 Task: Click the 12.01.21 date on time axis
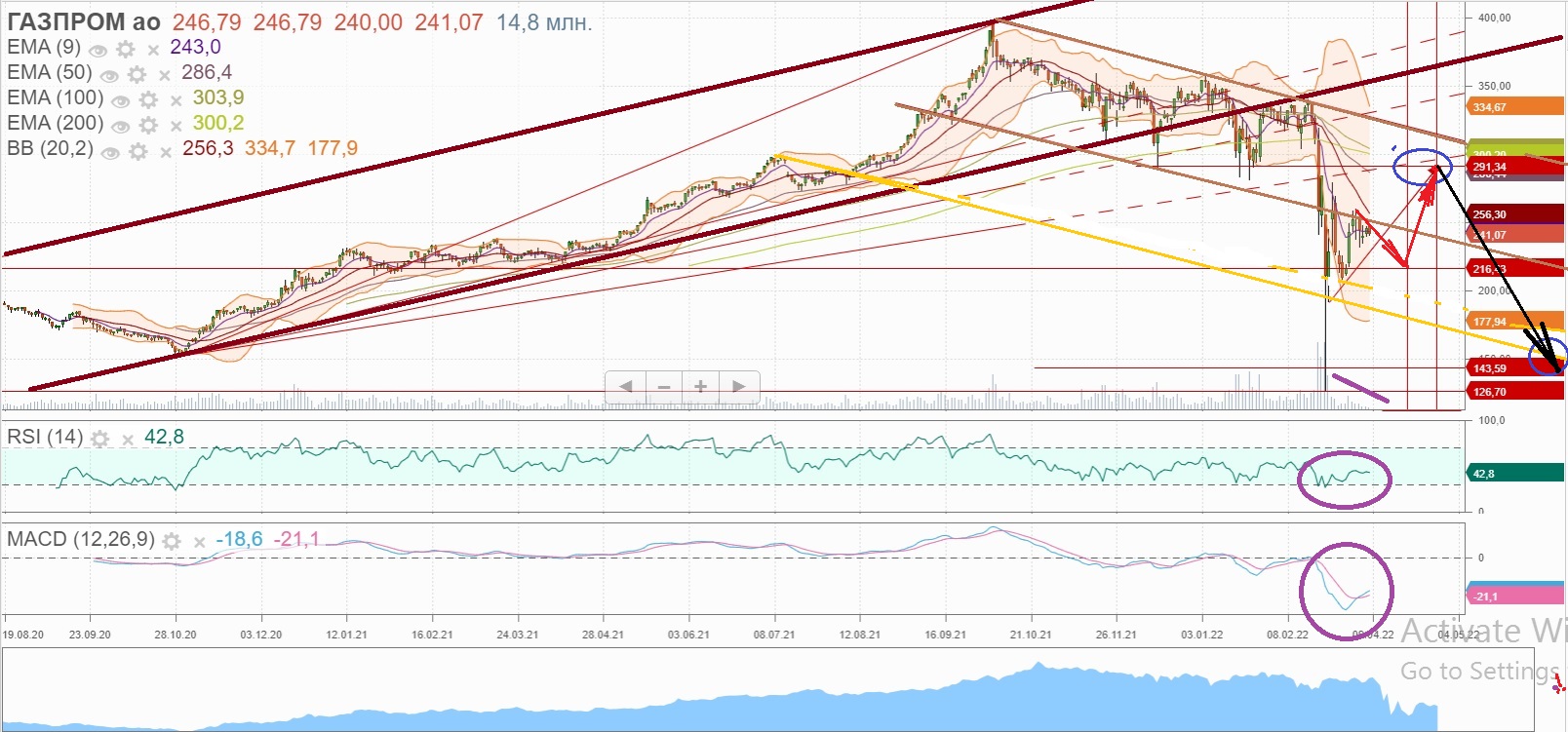point(346,635)
